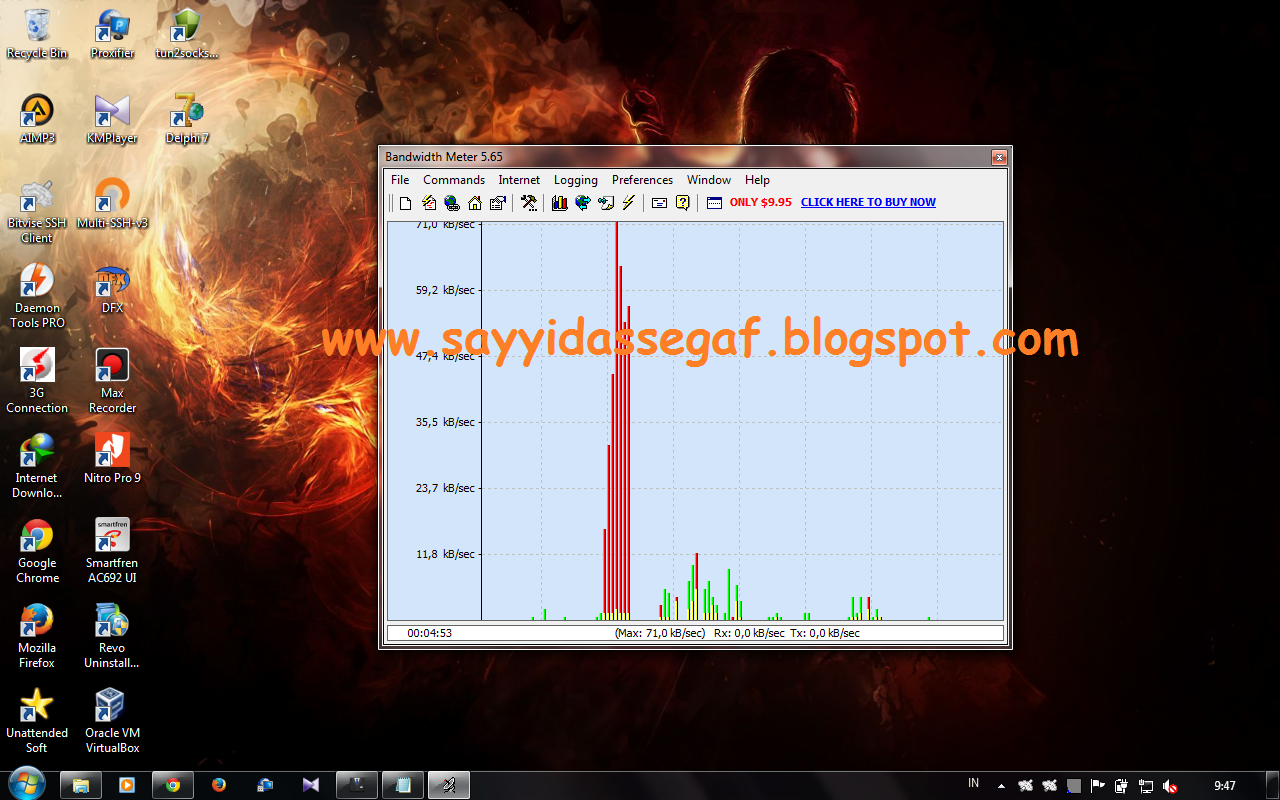Launch Google Chrome from the taskbar

point(172,785)
